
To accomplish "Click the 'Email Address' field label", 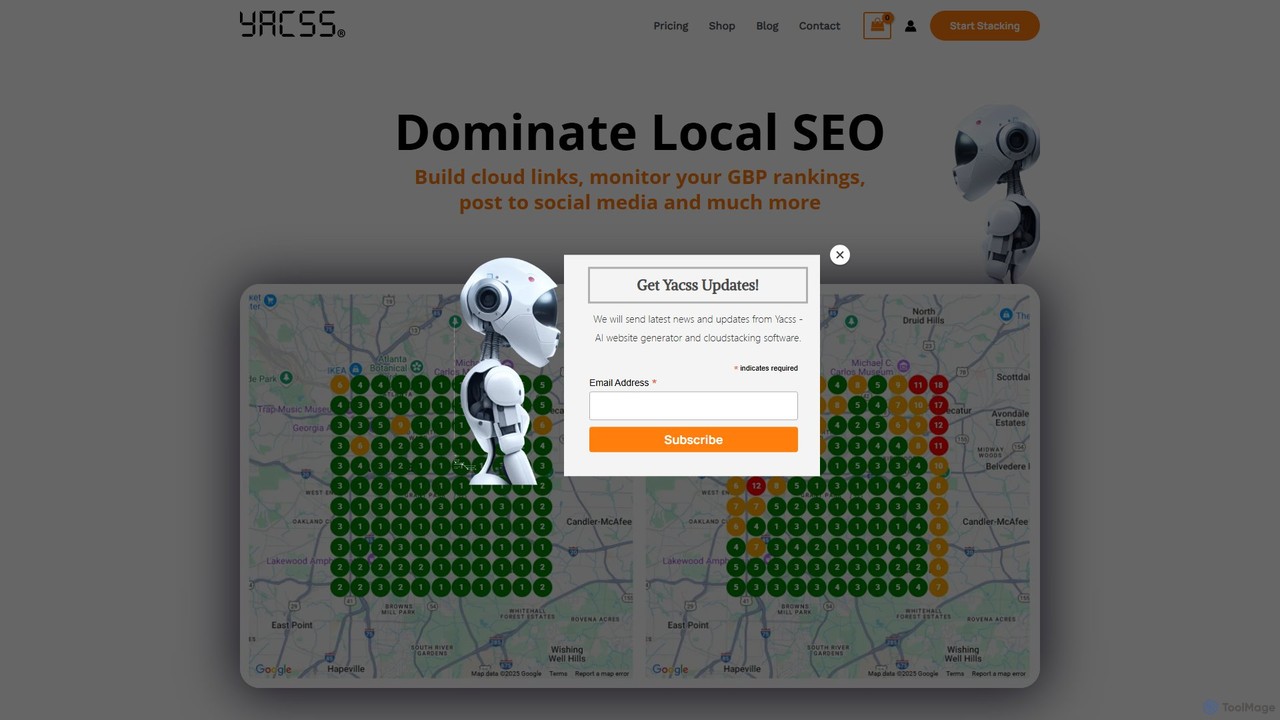I will [x=619, y=383].
